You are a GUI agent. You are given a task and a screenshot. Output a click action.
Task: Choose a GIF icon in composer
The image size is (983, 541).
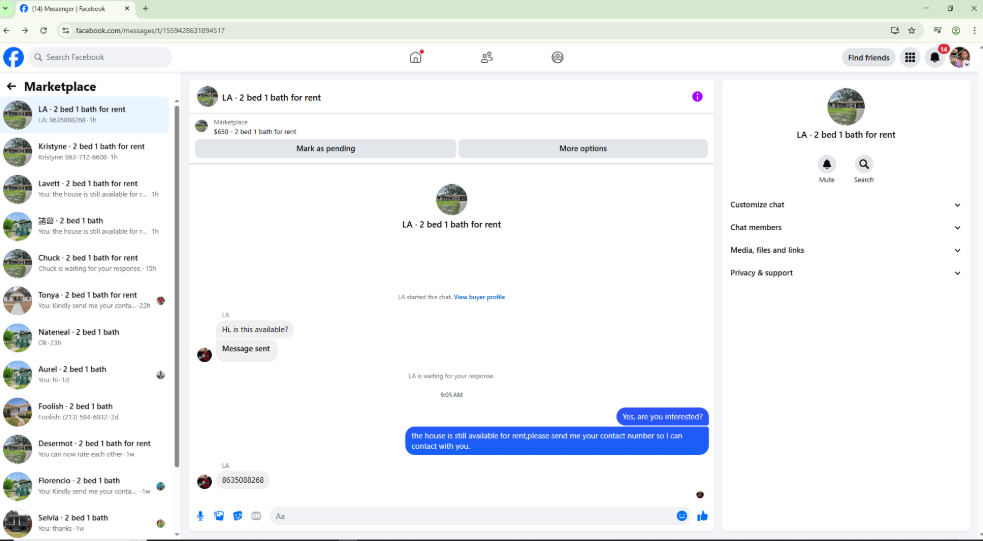click(256, 516)
